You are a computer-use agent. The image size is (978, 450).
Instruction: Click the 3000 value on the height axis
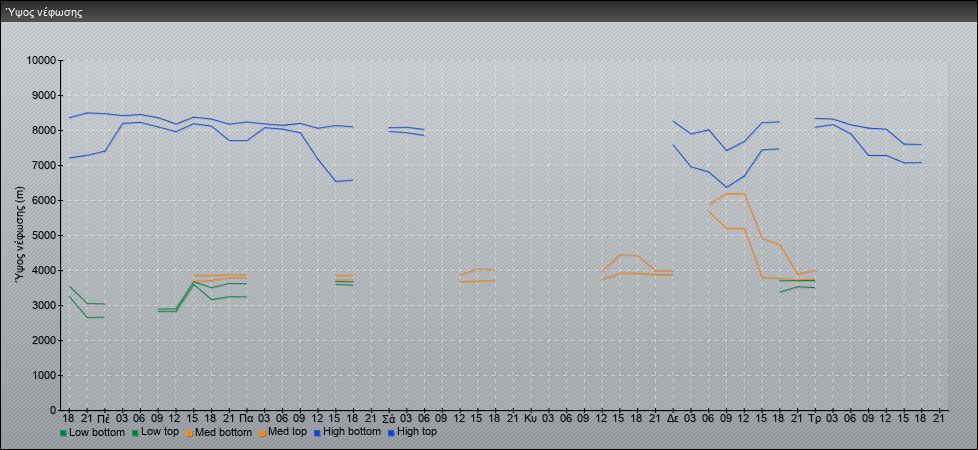tap(44, 305)
